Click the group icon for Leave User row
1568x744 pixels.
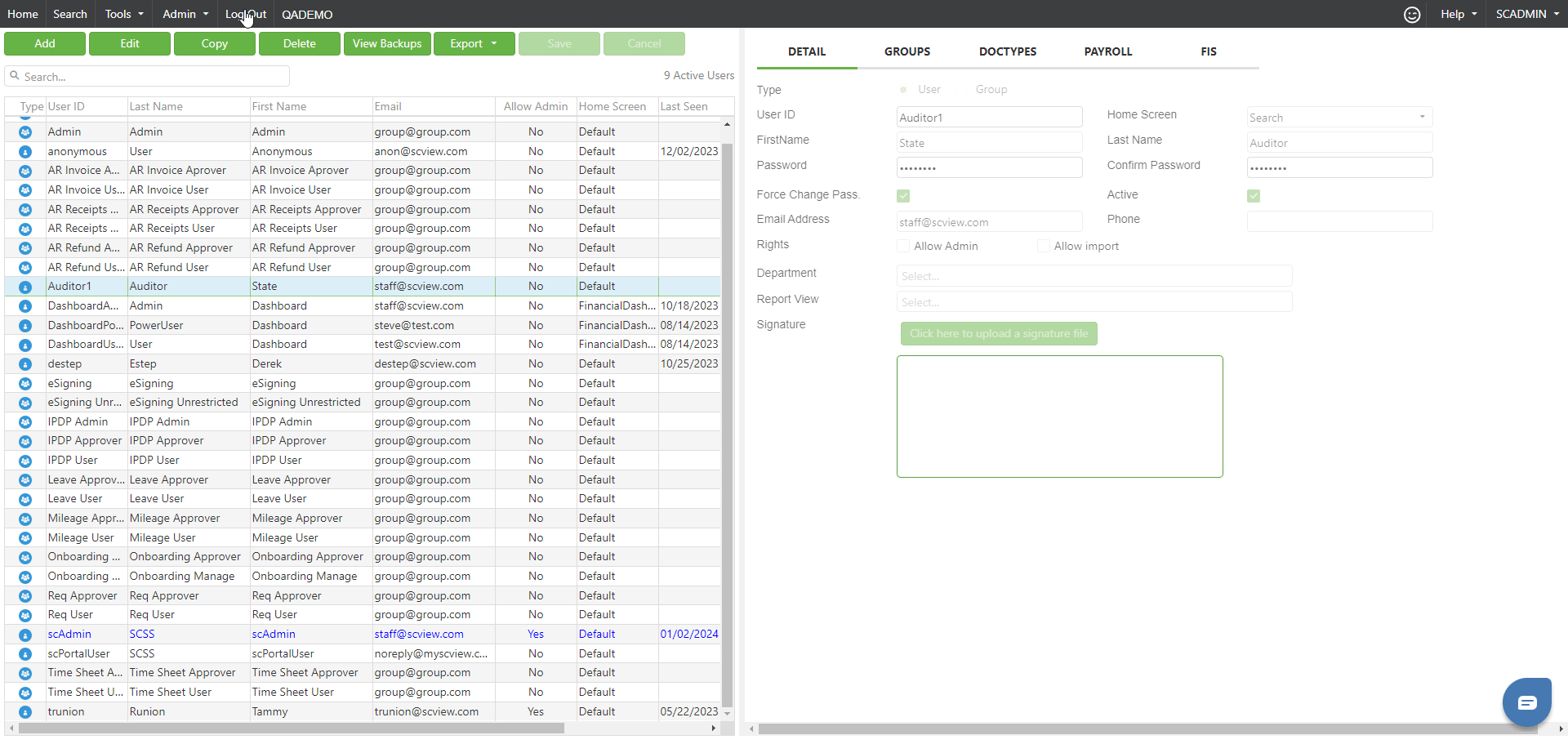click(x=25, y=499)
